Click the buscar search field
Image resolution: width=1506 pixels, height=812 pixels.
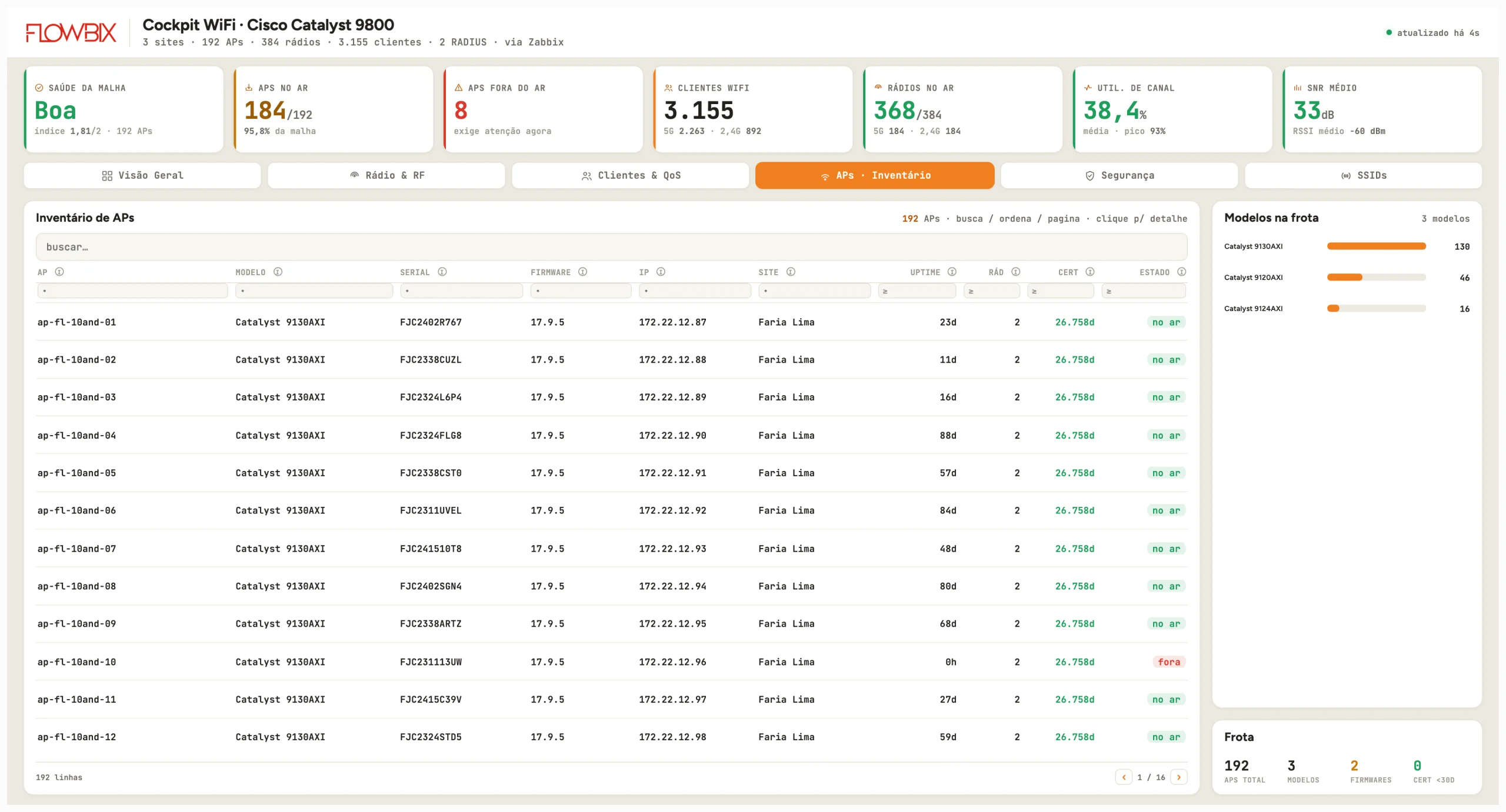[x=611, y=247]
